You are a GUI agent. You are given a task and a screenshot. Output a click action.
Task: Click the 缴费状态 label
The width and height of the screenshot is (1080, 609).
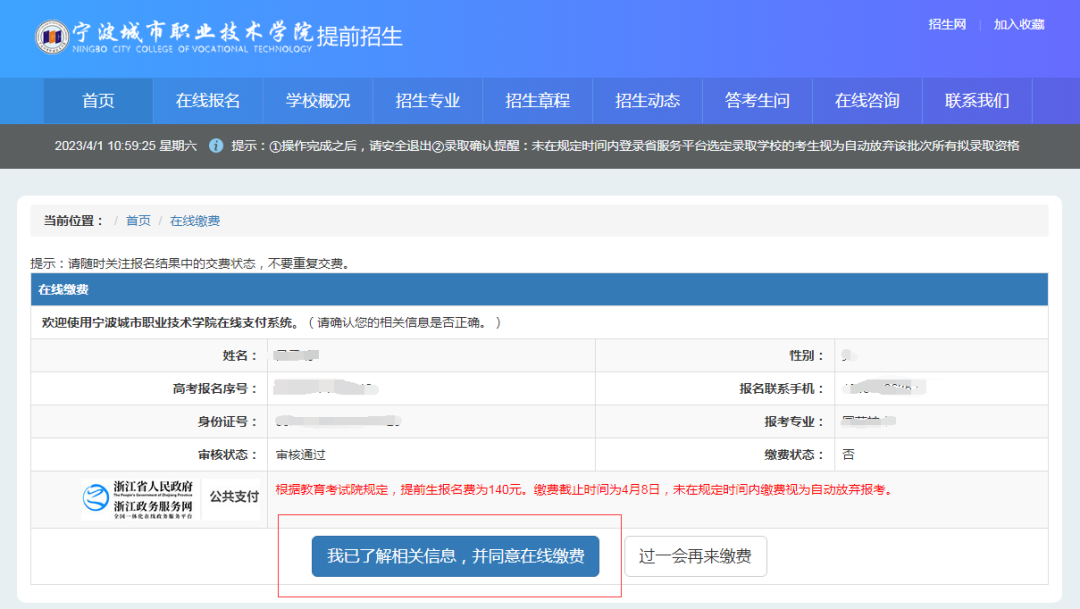tap(794, 455)
